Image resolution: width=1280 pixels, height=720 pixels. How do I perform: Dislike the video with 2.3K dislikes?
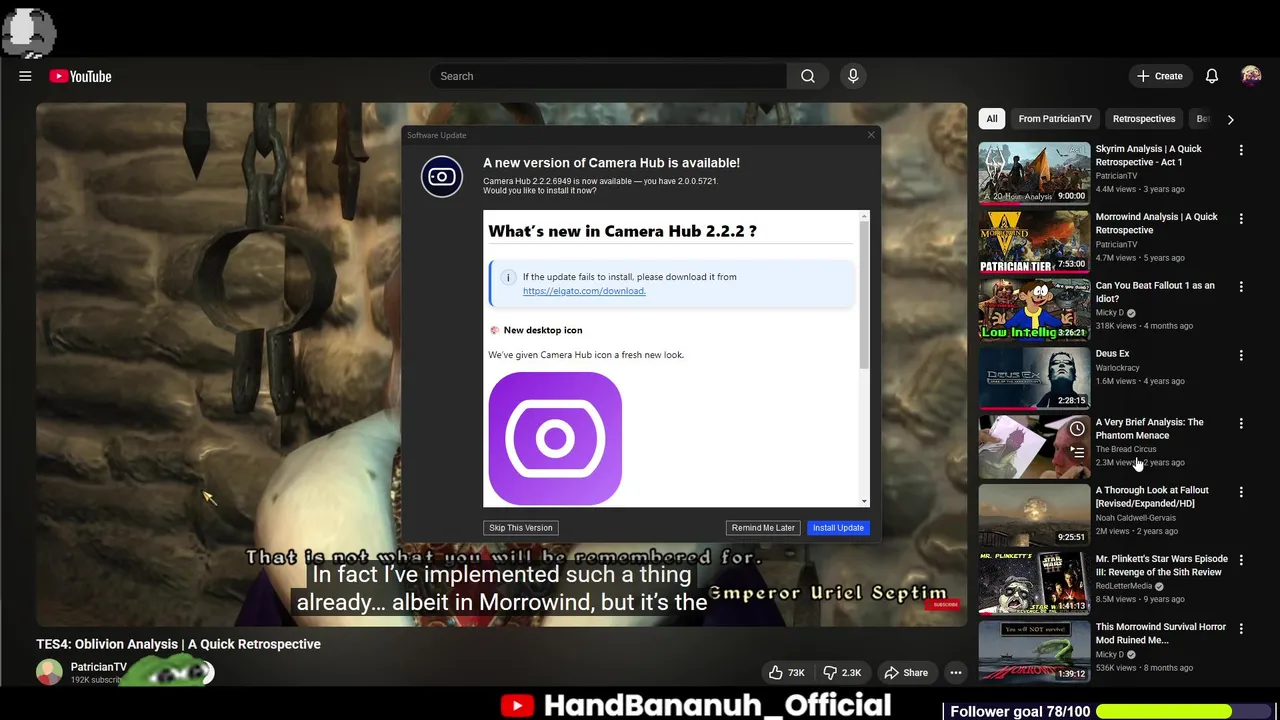point(842,673)
